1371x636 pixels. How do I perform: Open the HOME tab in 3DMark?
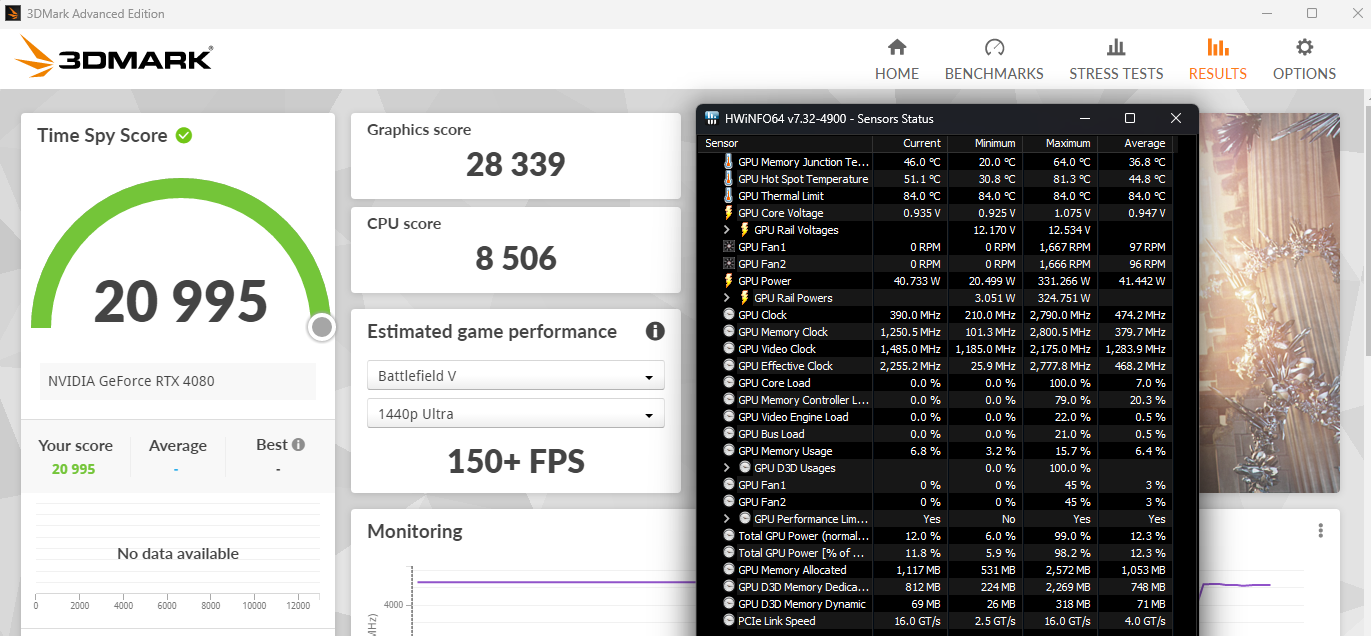(x=897, y=60)
